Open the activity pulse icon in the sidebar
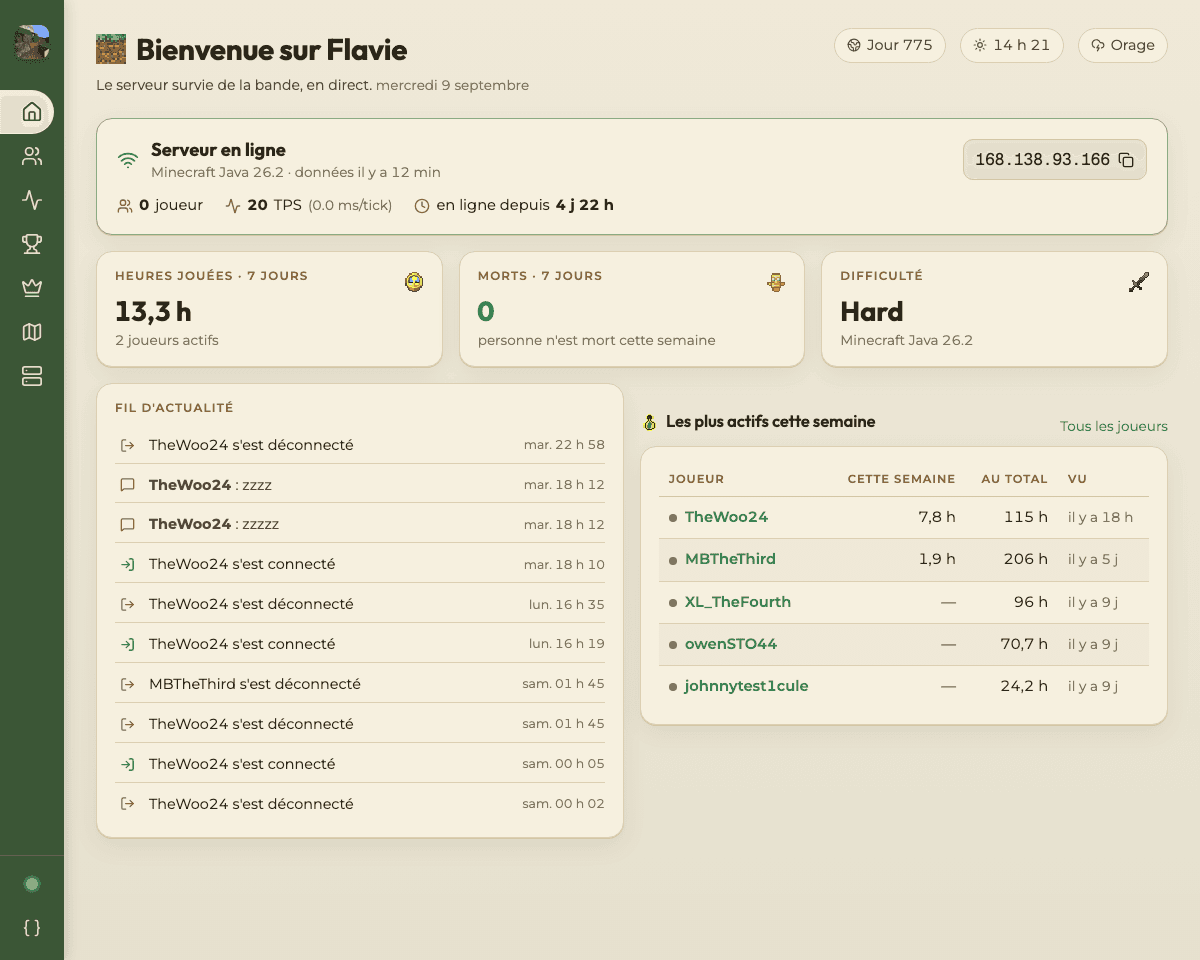The height and width of the screenshot is (960, 1200). point(32,200)
